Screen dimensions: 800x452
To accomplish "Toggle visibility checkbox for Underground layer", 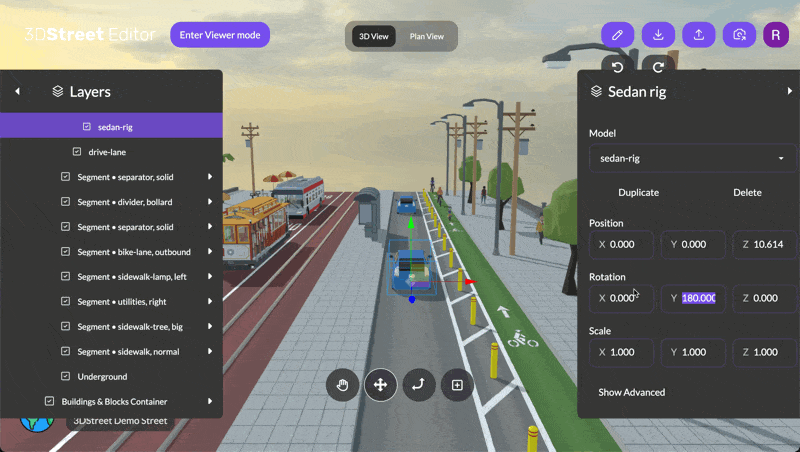I will [66, 377].
